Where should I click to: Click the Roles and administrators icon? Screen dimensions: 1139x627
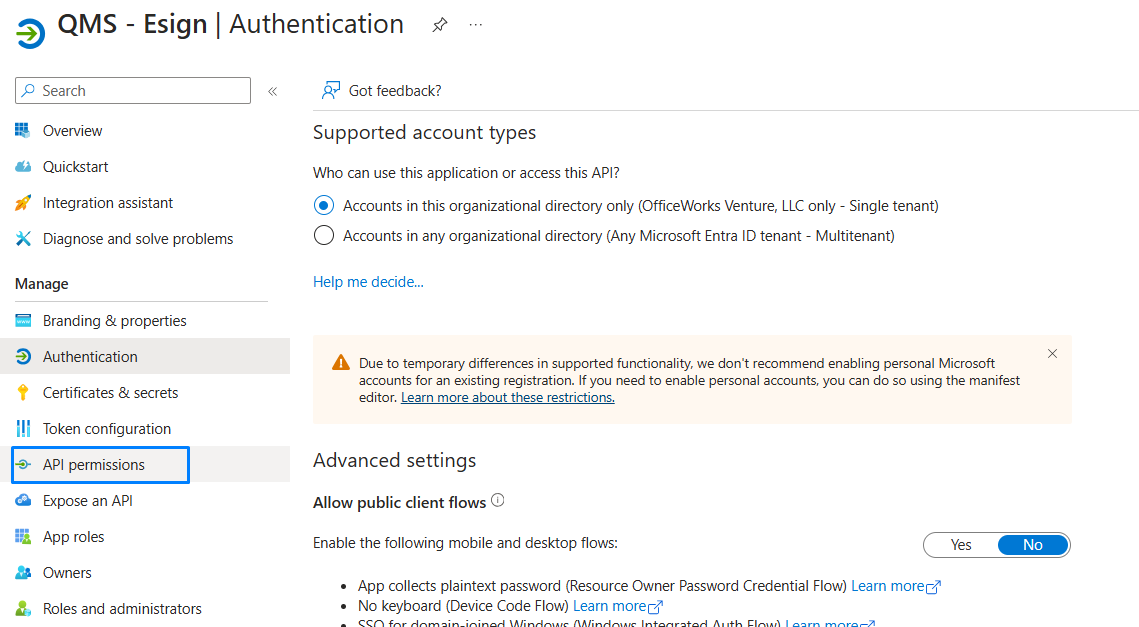click(x=23, y=609)
